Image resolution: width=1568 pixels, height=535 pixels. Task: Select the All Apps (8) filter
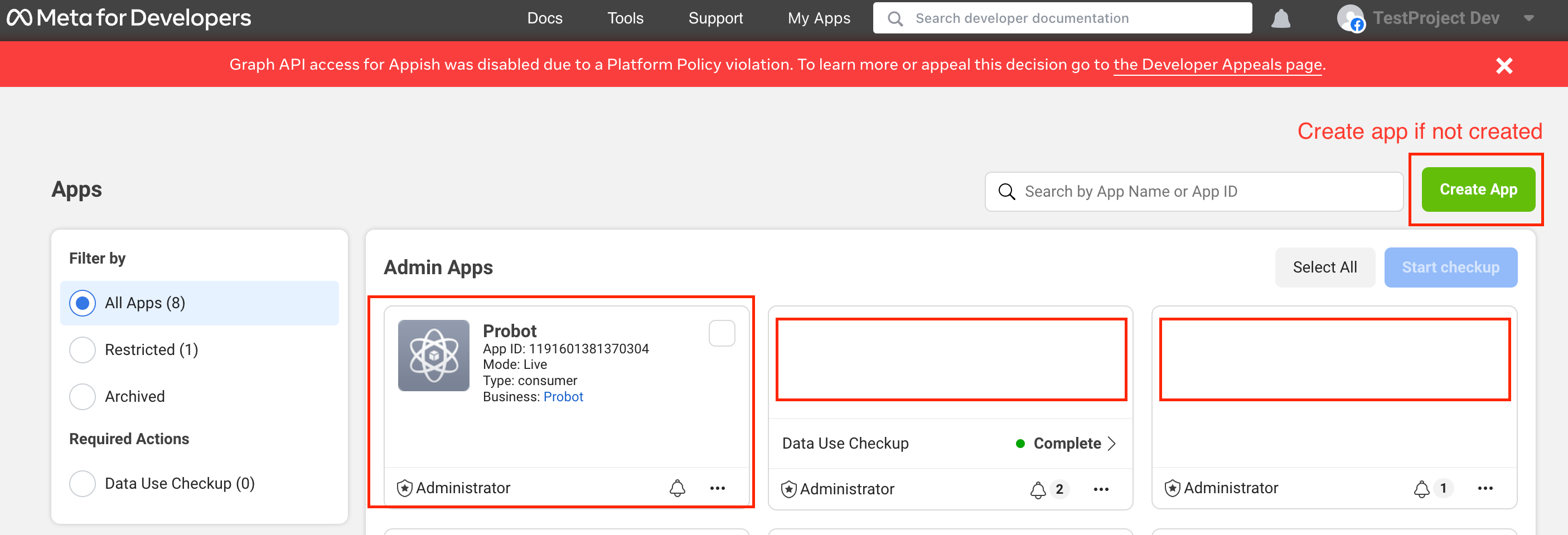[x=83, y=303]
